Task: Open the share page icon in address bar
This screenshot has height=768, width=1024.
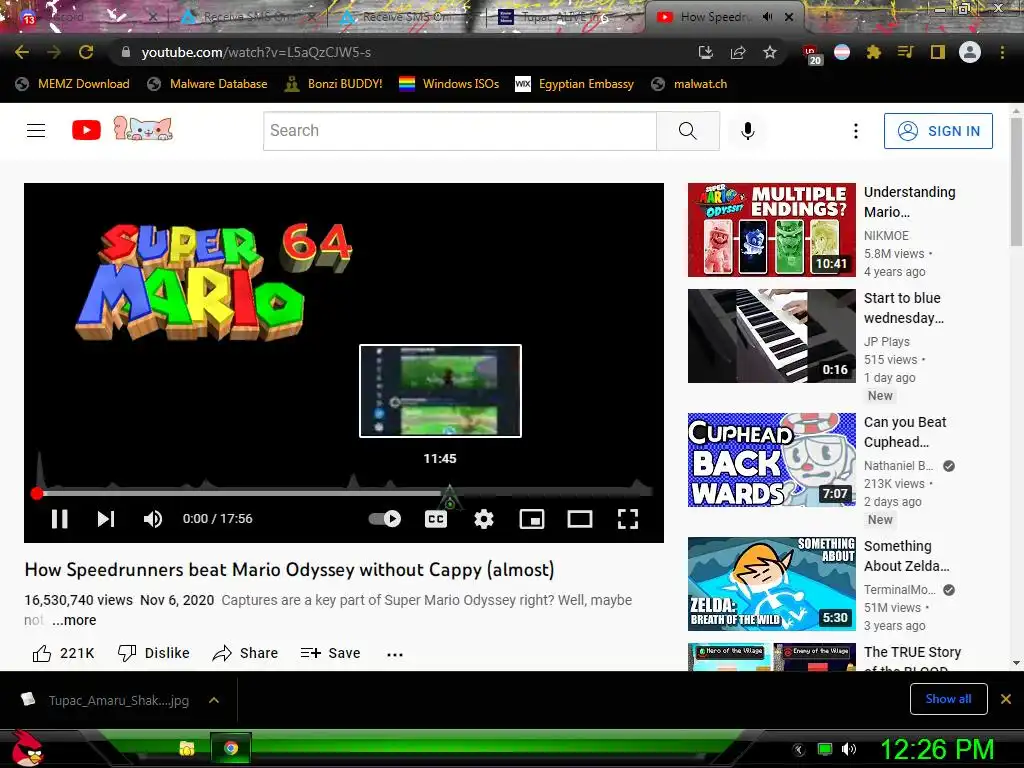Action: tap(738, 52)
